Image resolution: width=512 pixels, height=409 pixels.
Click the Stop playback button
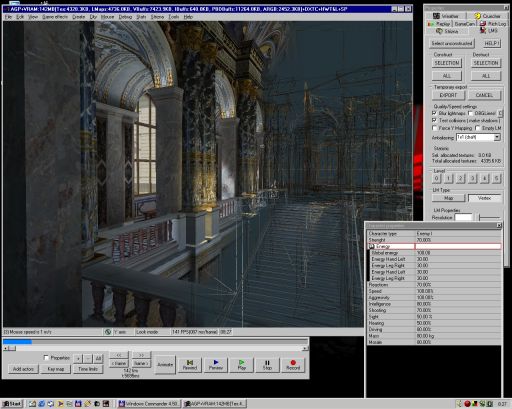pyautogui.click(x=267, y=365)
